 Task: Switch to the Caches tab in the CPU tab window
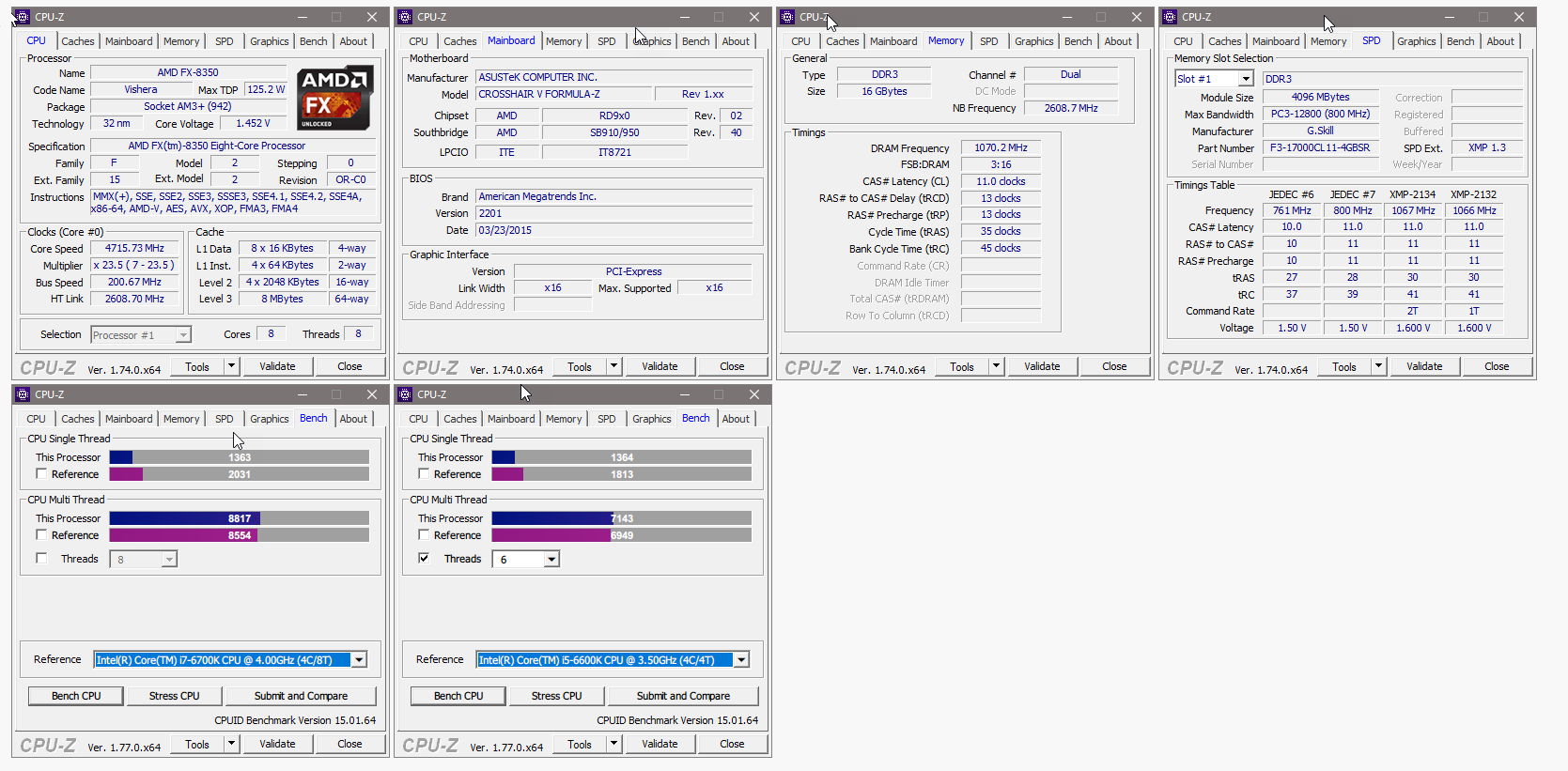click(78, 41)
